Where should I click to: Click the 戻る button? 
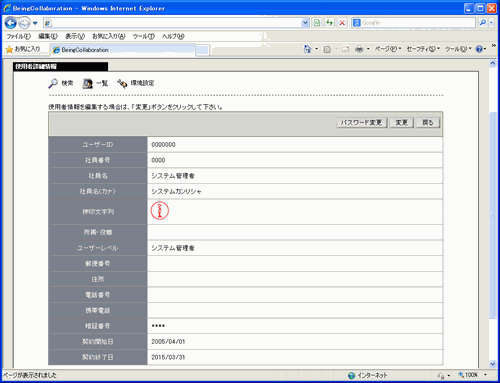click(x=428, y=123)
